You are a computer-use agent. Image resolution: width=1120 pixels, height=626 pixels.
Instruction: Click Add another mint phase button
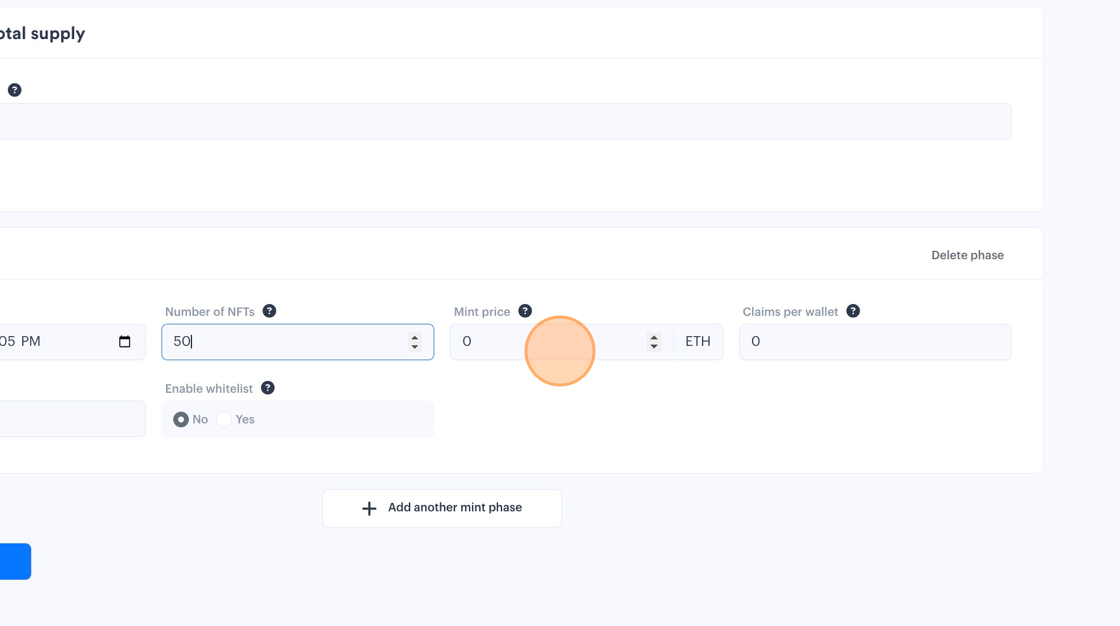coord(441,508)
